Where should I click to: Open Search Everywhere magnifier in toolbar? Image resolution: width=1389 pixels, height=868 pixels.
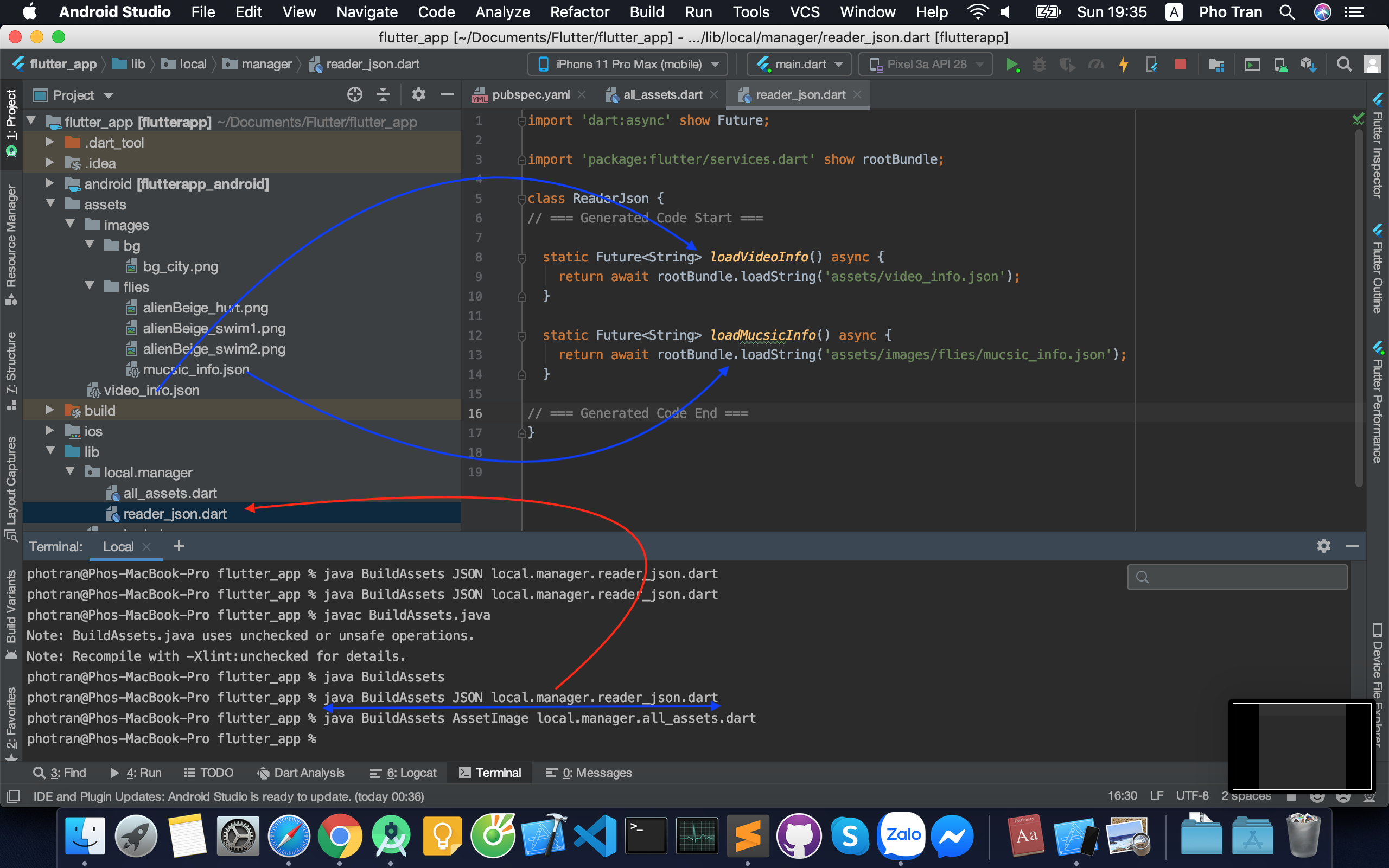[1343, 65]
